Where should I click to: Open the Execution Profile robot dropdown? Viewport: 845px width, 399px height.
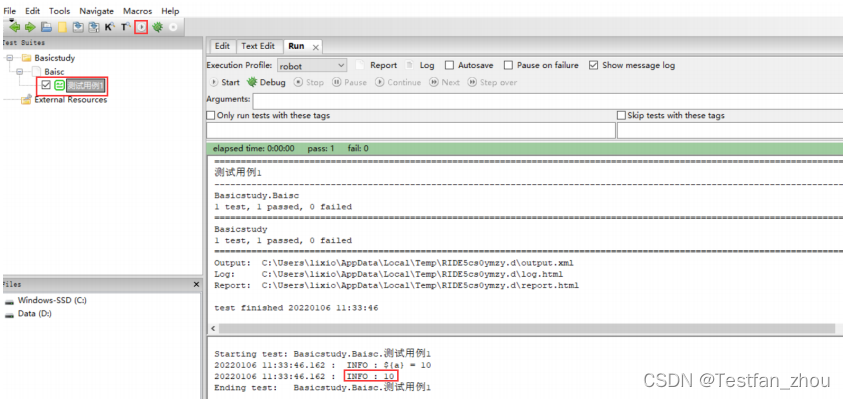[x=312, y=66]
